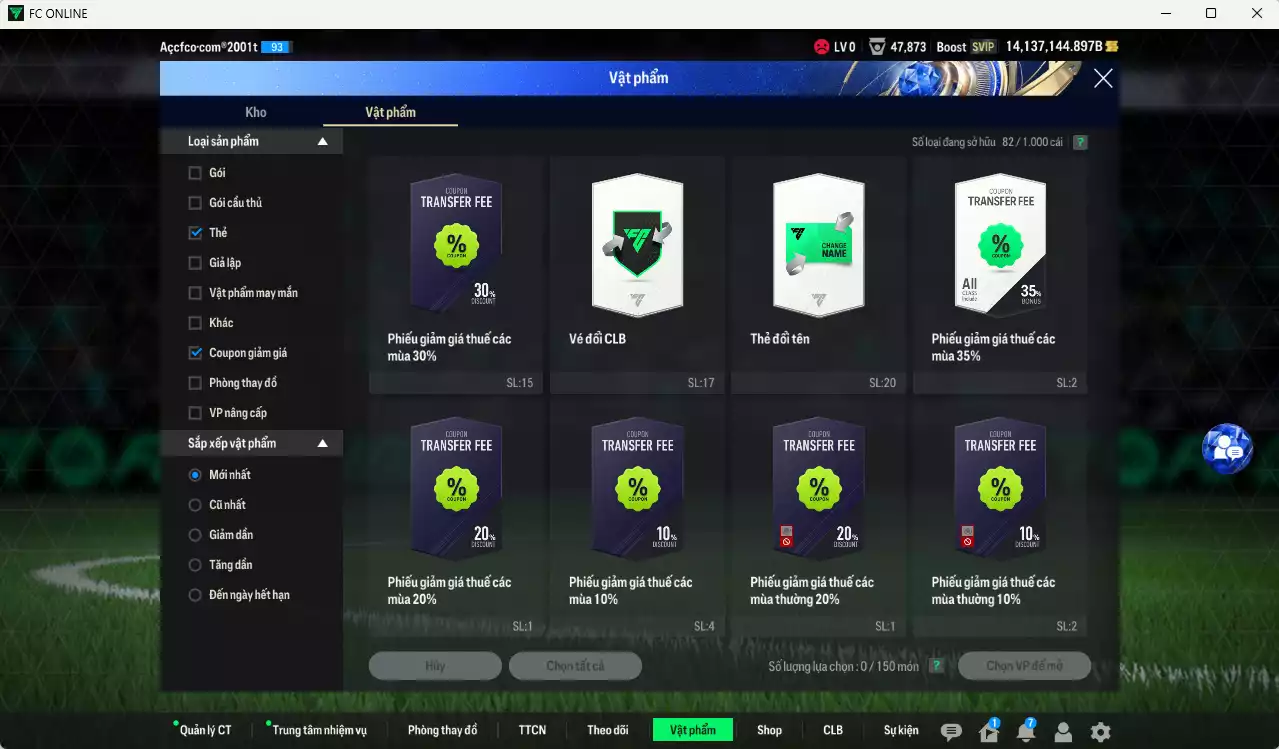1279x749 pixels.
Task: Collapse the Sắp xếp vật phẩm section
Action: tap(322, 443)
